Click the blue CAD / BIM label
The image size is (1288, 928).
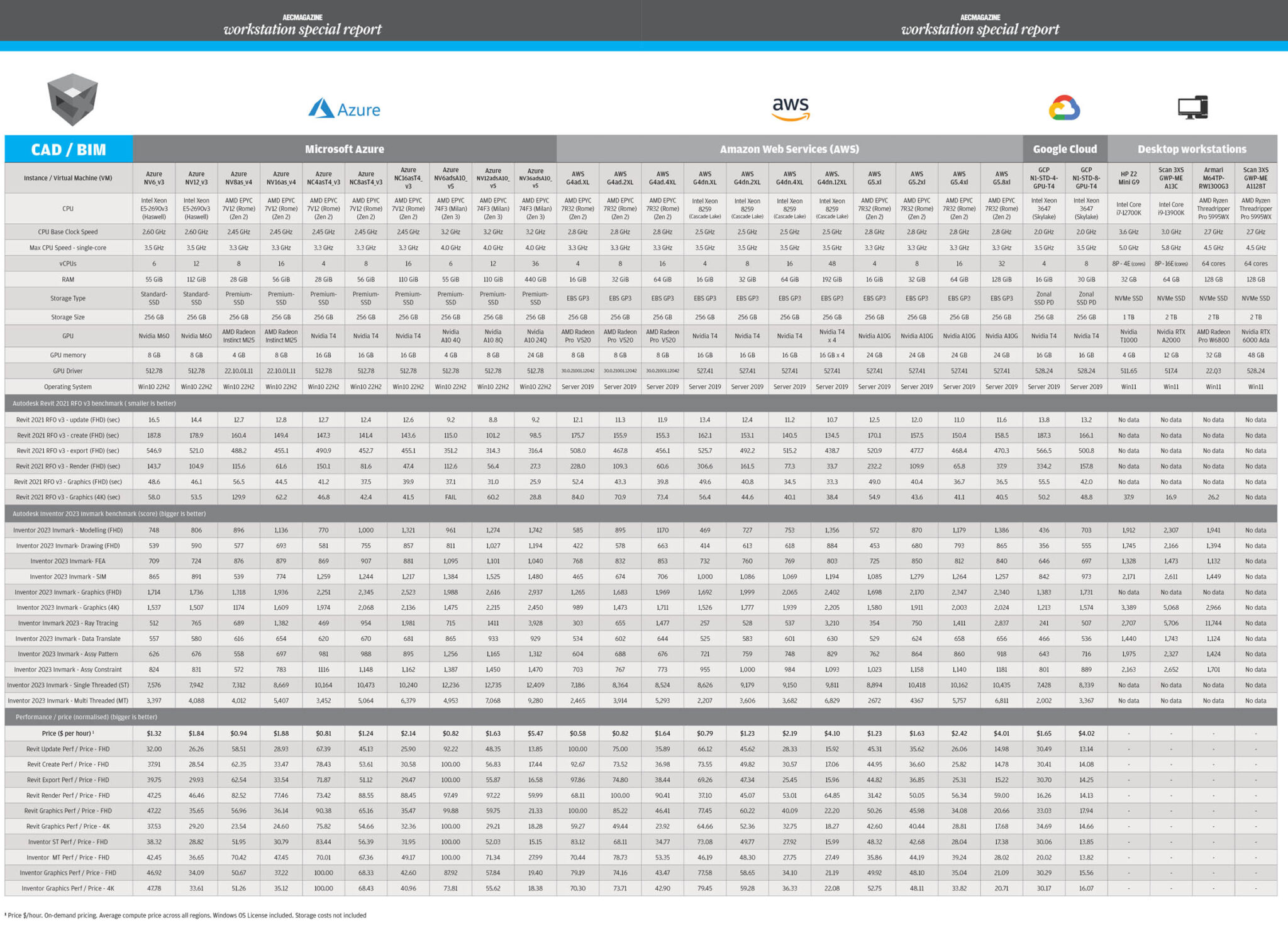[x=69, y=149]
